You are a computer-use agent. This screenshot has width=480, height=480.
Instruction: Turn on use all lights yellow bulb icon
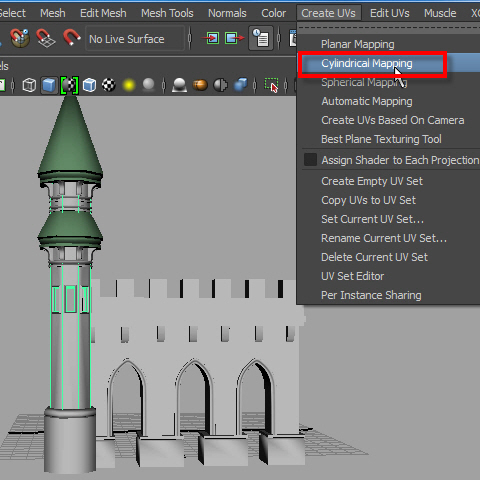[x=129, y=85]
